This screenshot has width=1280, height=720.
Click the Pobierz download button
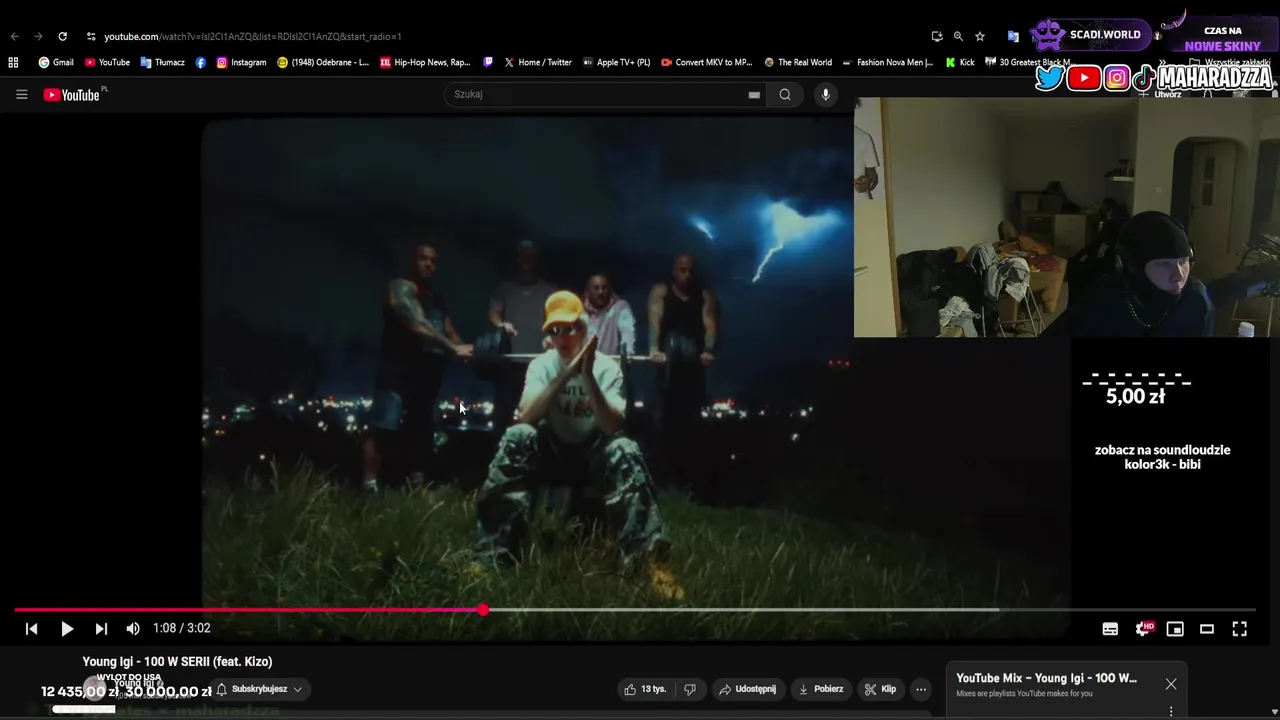(x=821, y=689)
